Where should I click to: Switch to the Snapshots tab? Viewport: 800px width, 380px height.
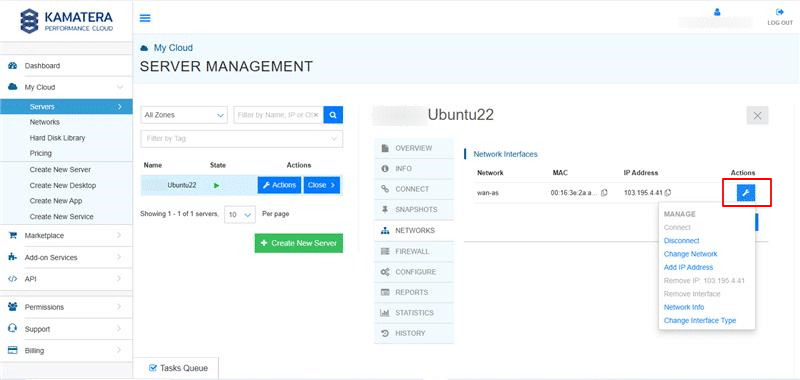click(413, 210)
